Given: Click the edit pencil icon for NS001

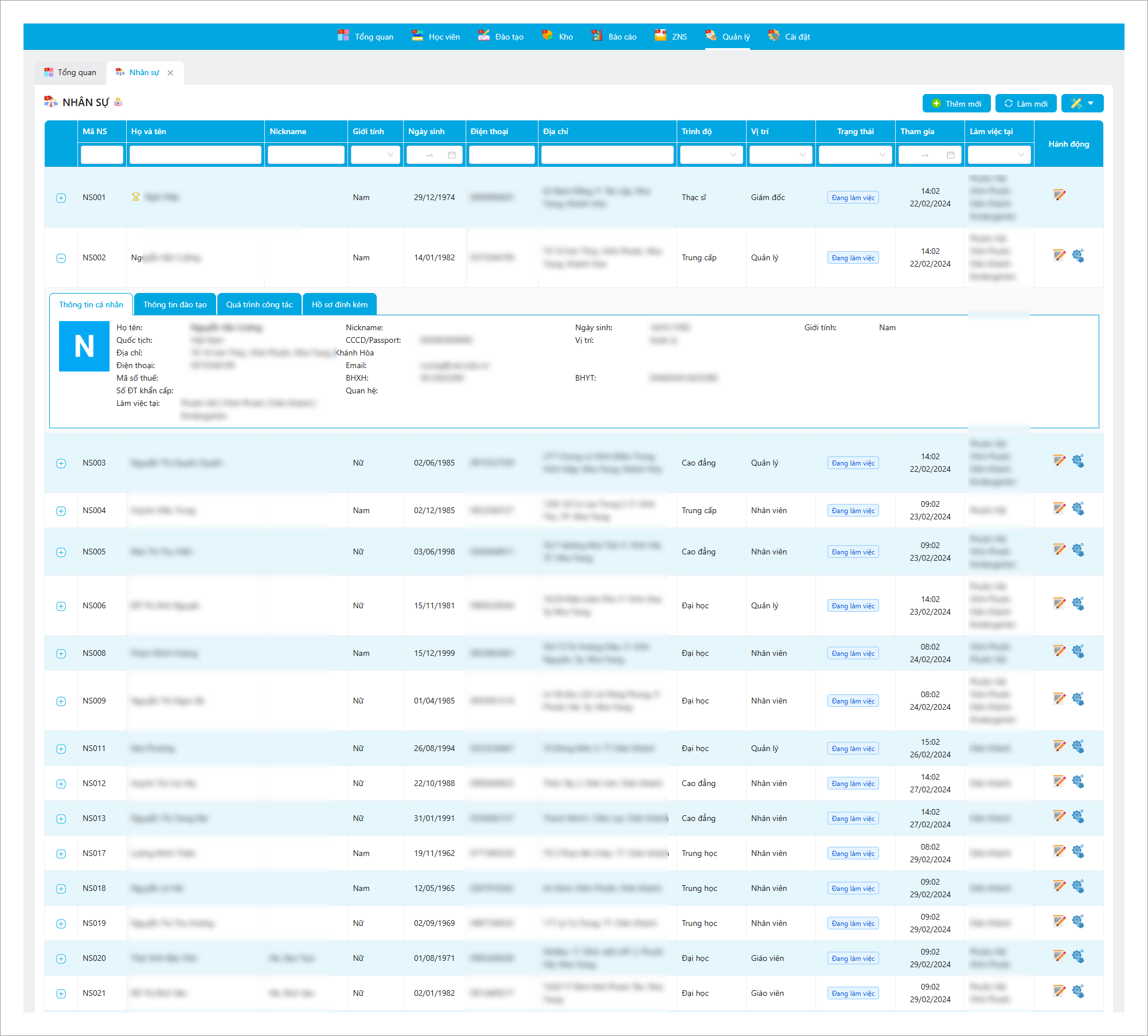Looking at the screenshot, I should 1059,195.
